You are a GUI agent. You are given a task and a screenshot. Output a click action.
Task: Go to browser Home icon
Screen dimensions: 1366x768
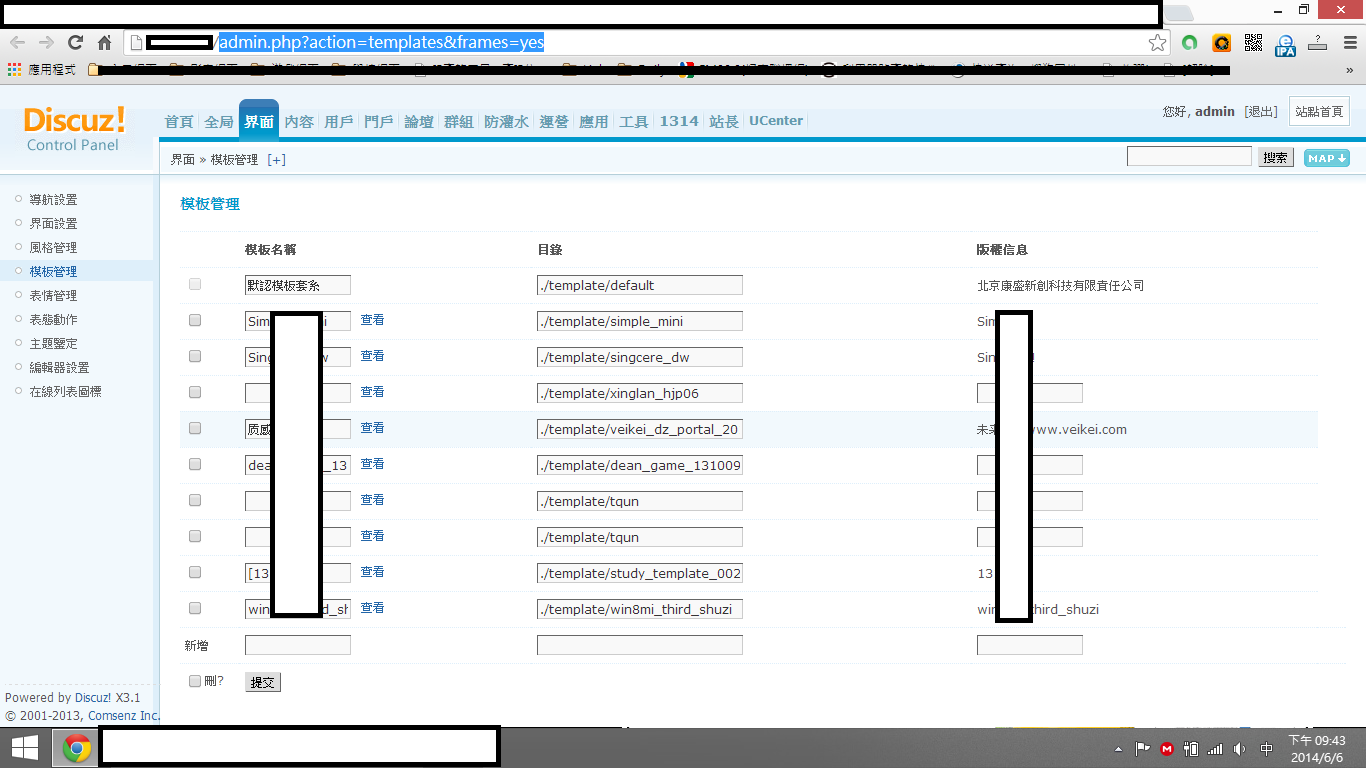click(104, 43)
